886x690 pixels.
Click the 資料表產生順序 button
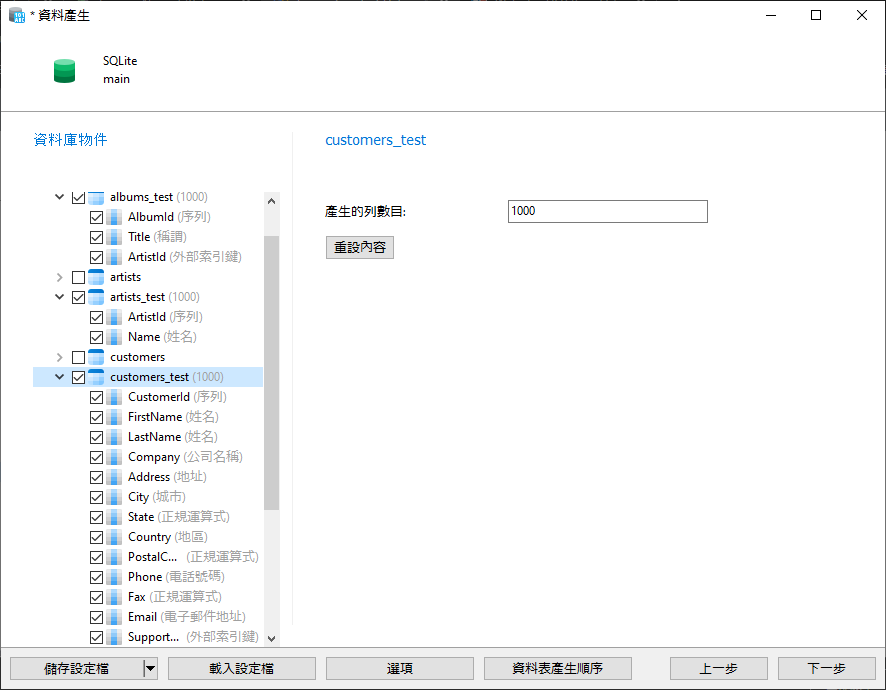557,668
